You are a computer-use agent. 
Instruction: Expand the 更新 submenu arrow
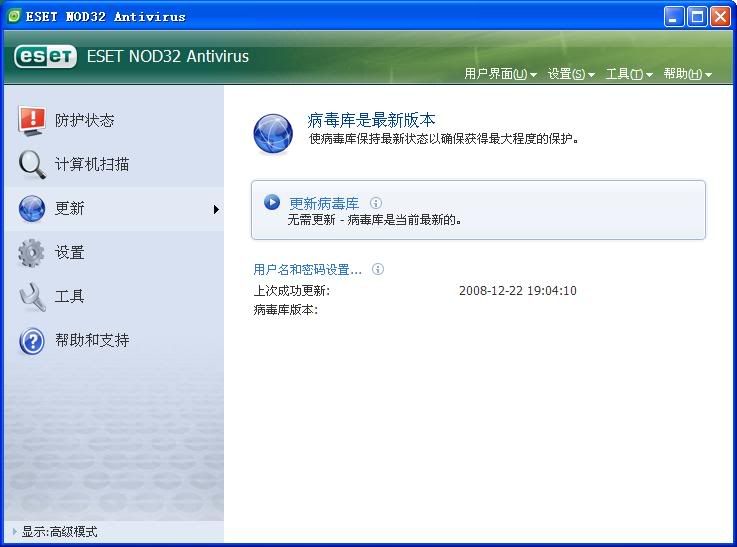click(x=216, y=209)
